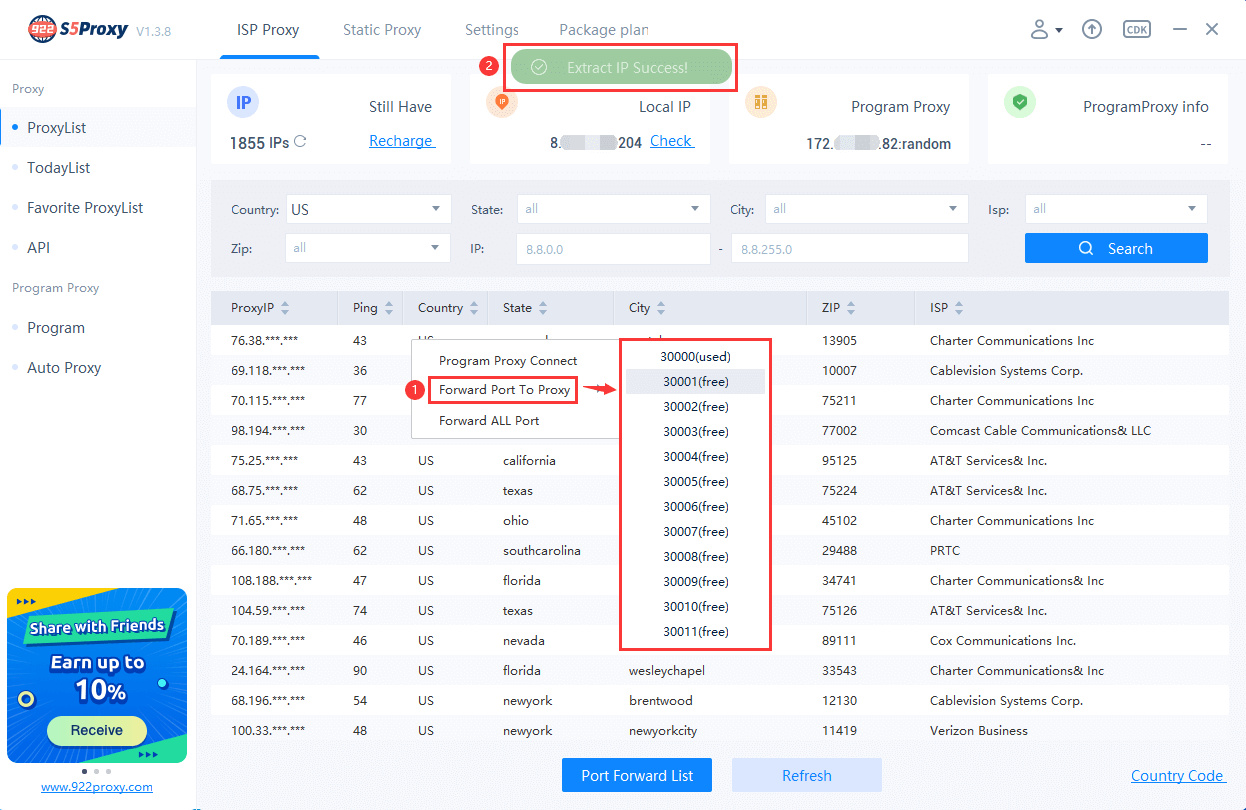The height and width of the screenshot is (810, 1246).
Task: Click the refresh icon next to 1855 IPs
Action: click(299, 143)
